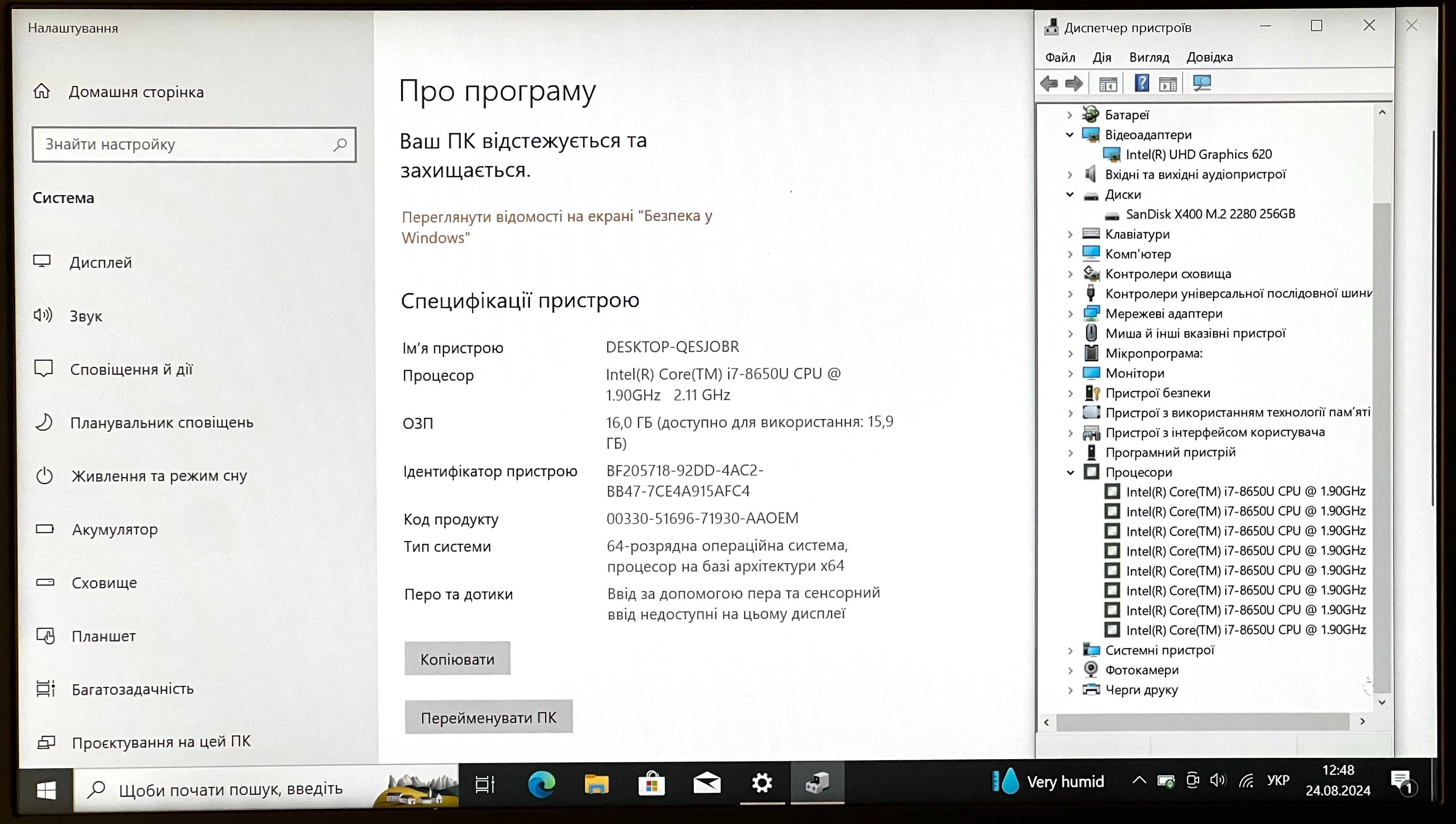
Task: Open Microsoft Store from taskbar
Action: (652, 784)
